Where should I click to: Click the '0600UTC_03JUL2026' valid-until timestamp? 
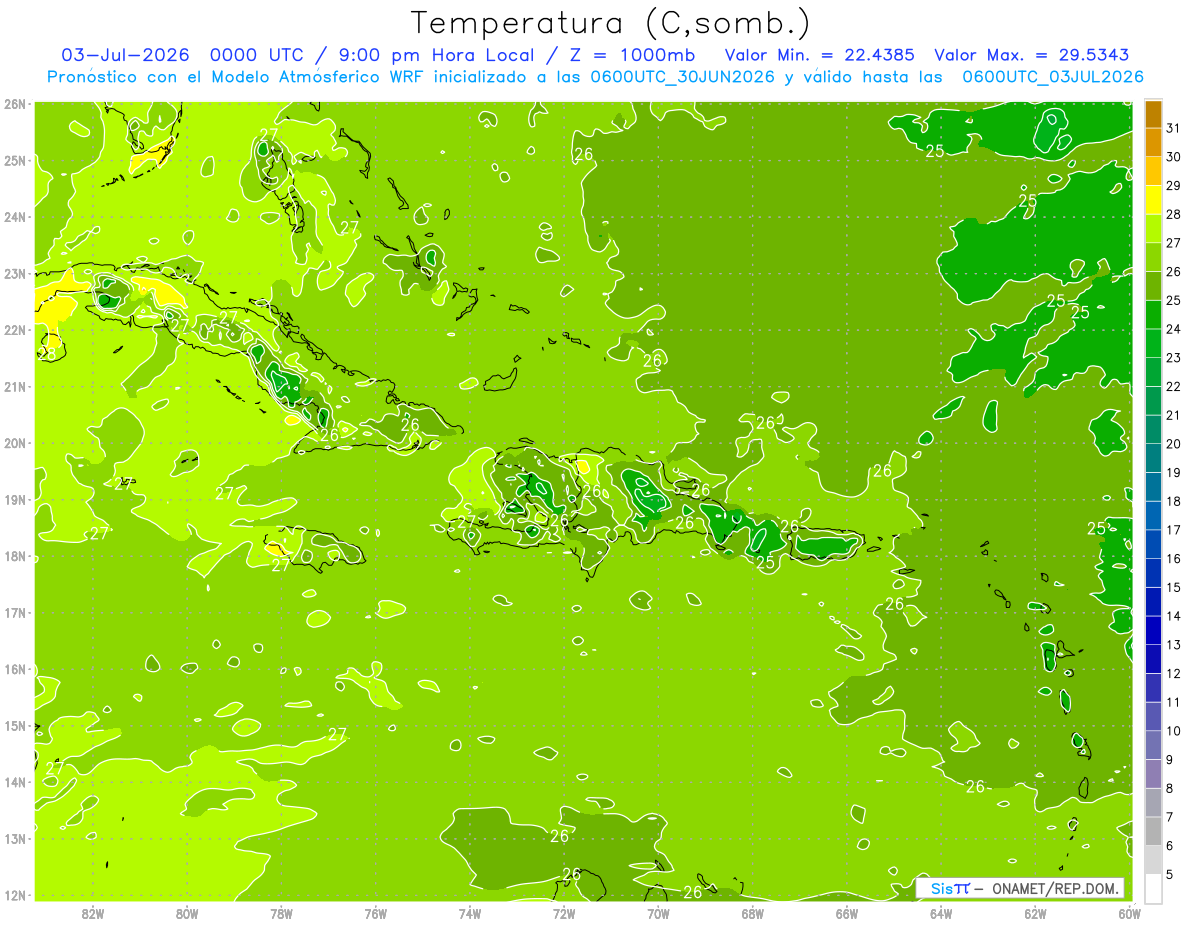[1052, 77]
